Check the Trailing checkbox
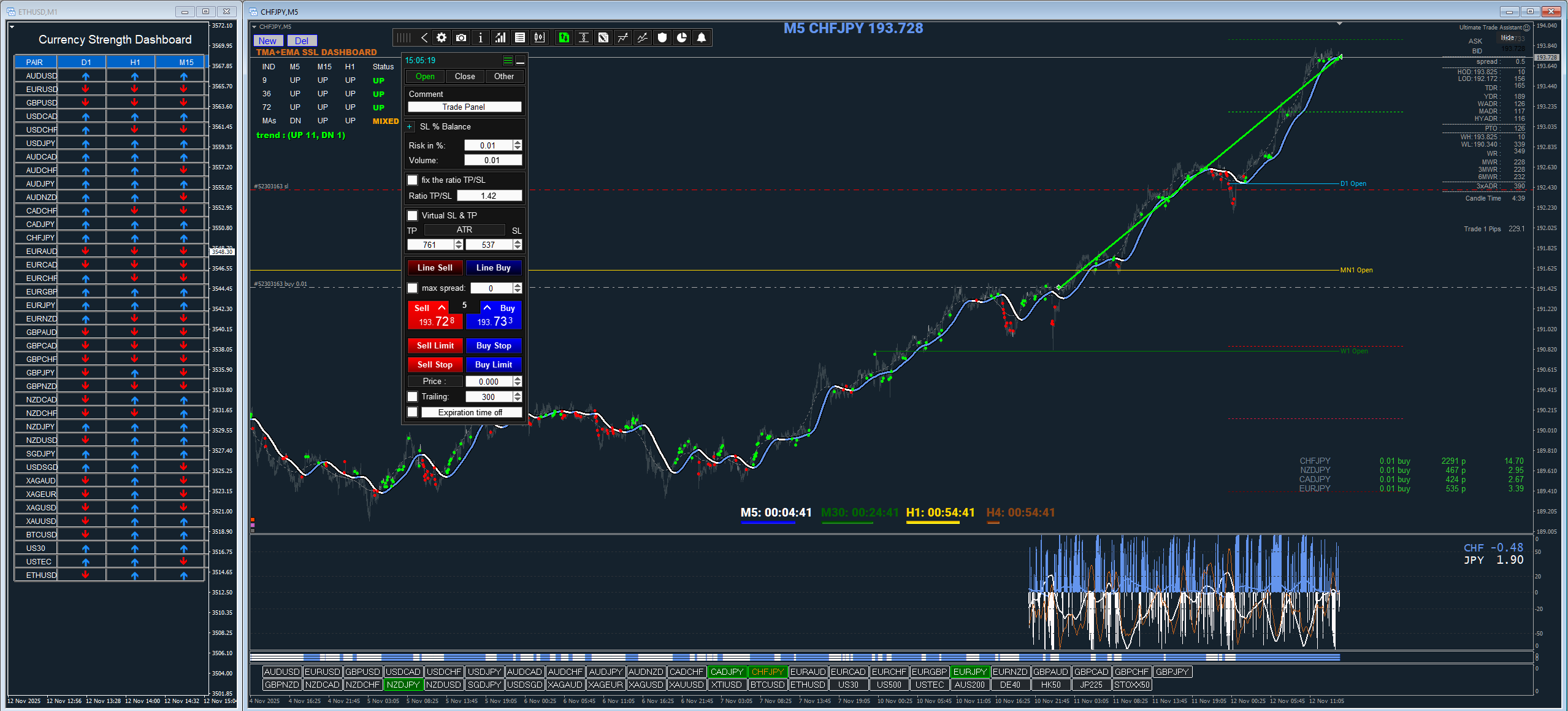 (x=413, y=397)
